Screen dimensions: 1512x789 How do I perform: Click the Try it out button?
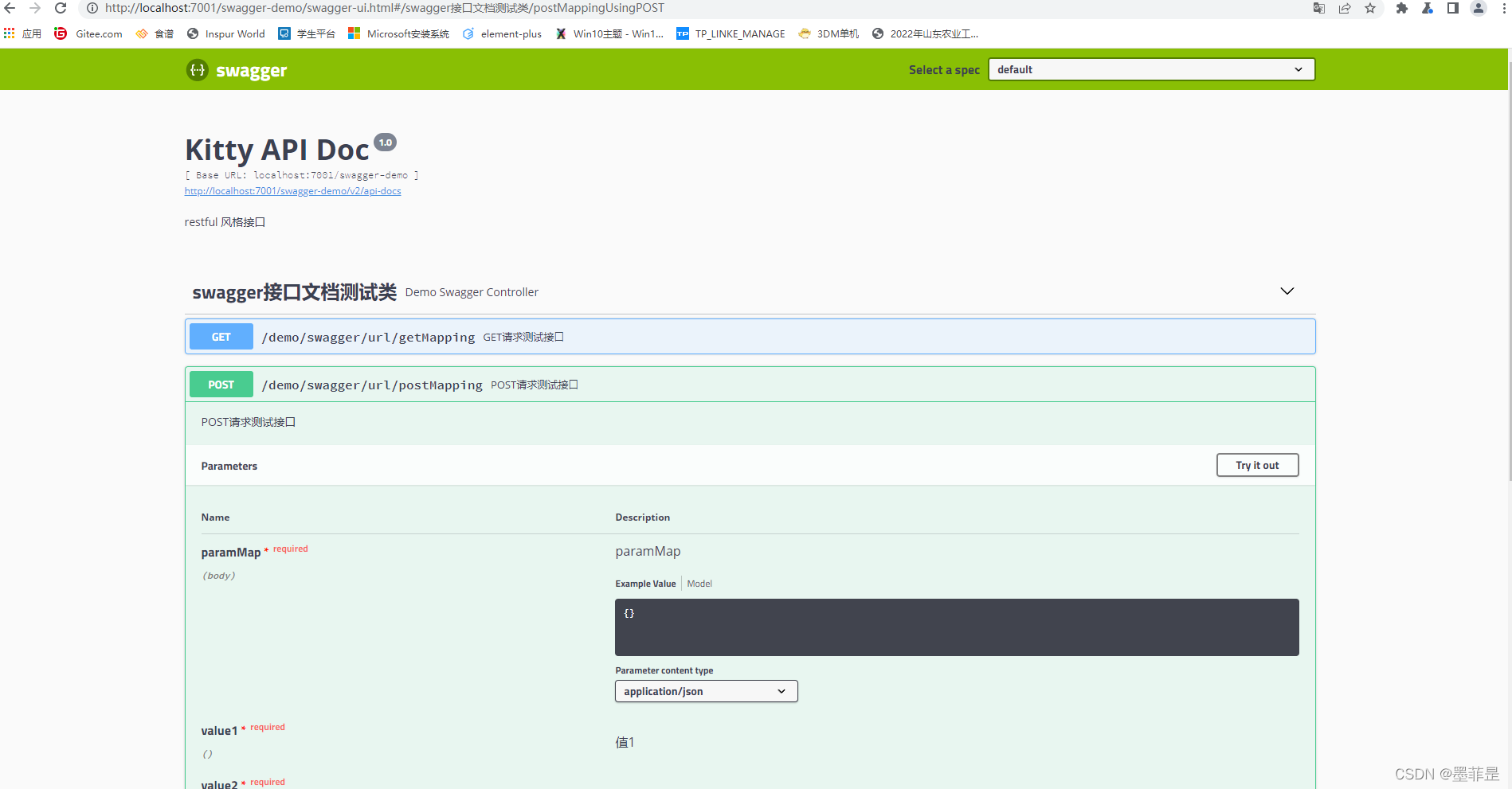pyautogui.click(x=1257, y=465)
